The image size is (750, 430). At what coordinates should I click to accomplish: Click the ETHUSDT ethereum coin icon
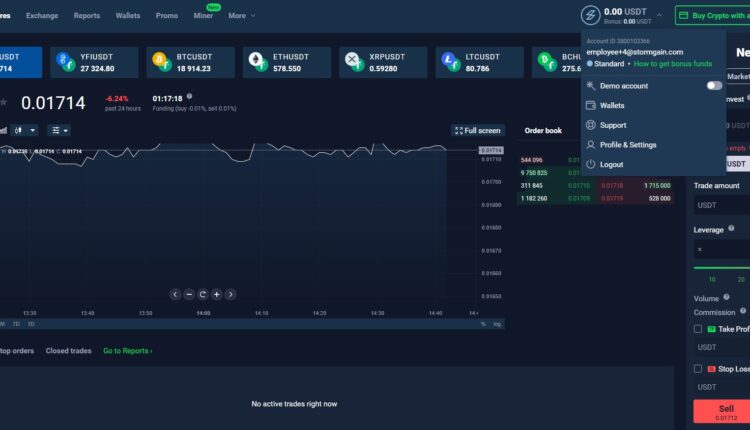pos(256,63)
